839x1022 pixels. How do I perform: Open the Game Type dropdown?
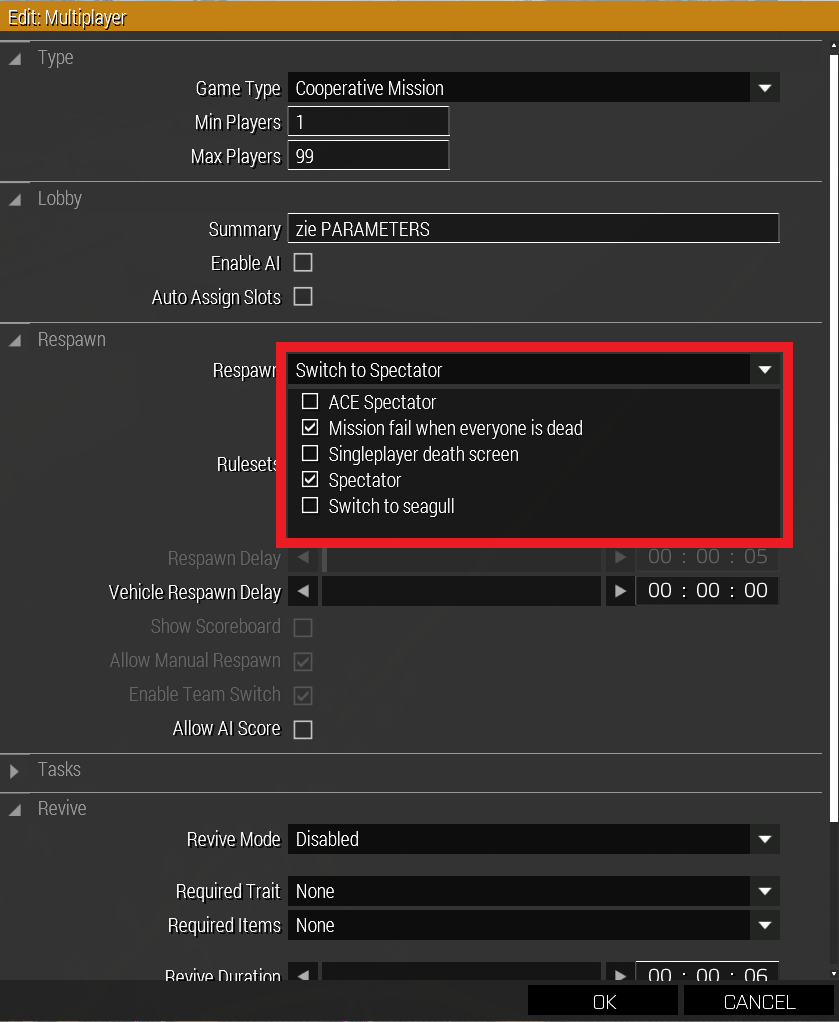click(x=533, y=88)
